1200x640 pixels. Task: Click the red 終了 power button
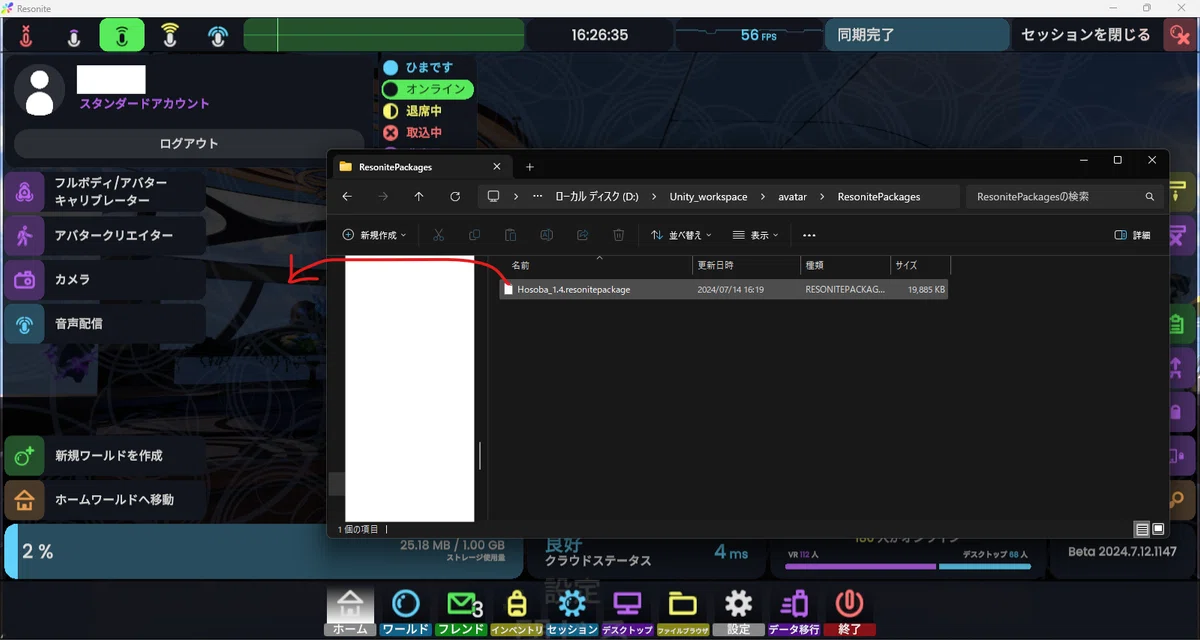click(x=849, y=611)
